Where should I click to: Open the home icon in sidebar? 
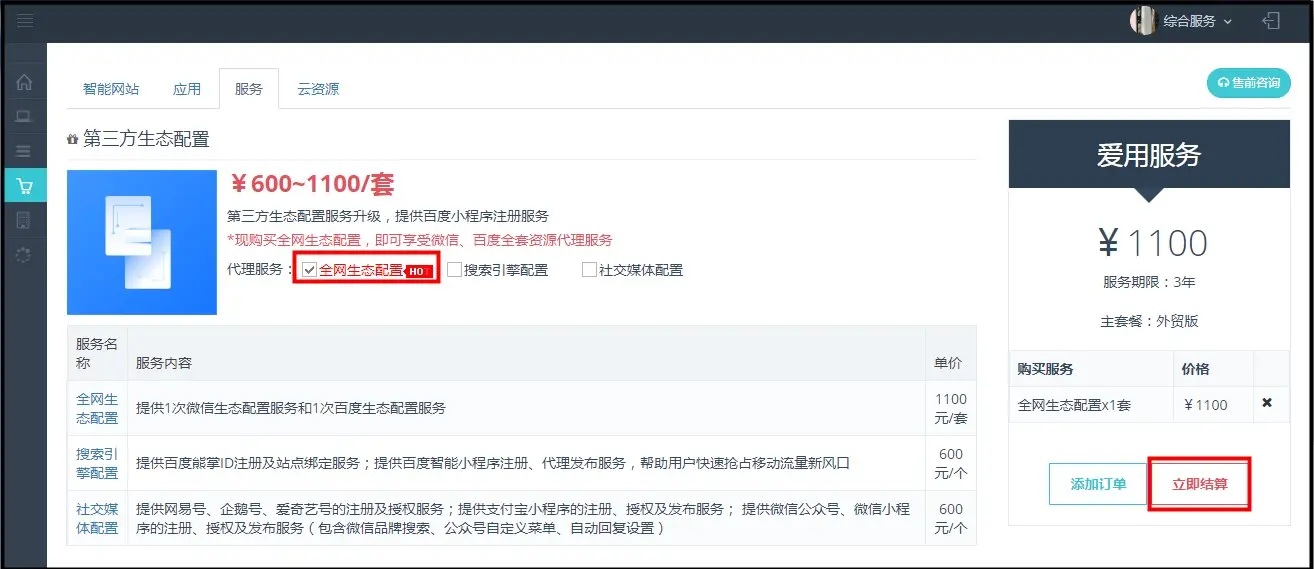[x=25, y=83]
